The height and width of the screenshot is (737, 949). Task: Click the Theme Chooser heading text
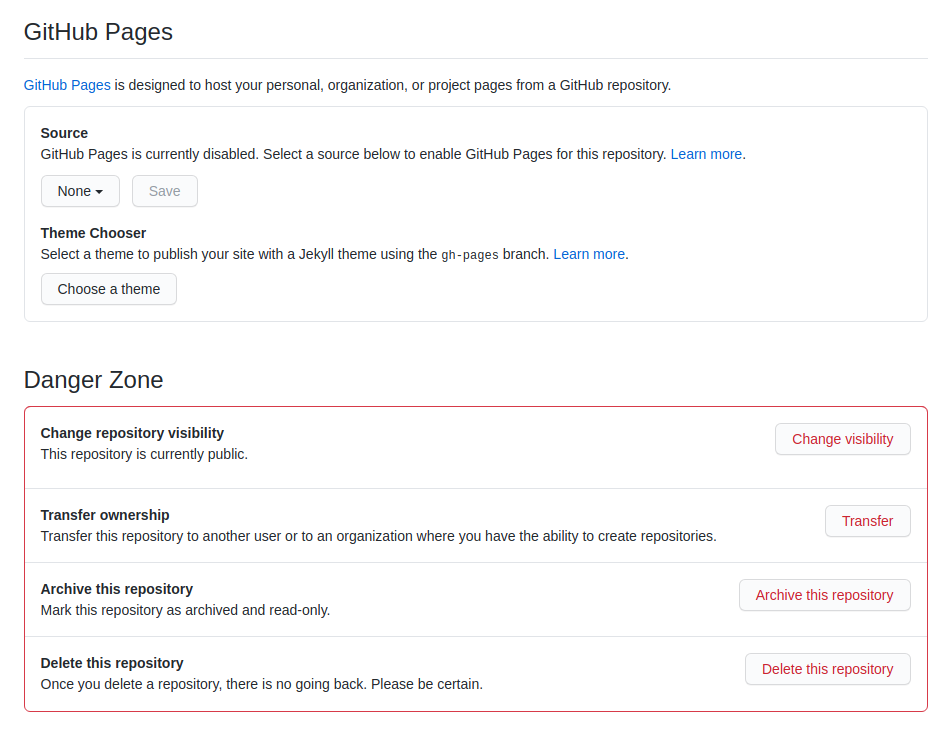point(93,233)
